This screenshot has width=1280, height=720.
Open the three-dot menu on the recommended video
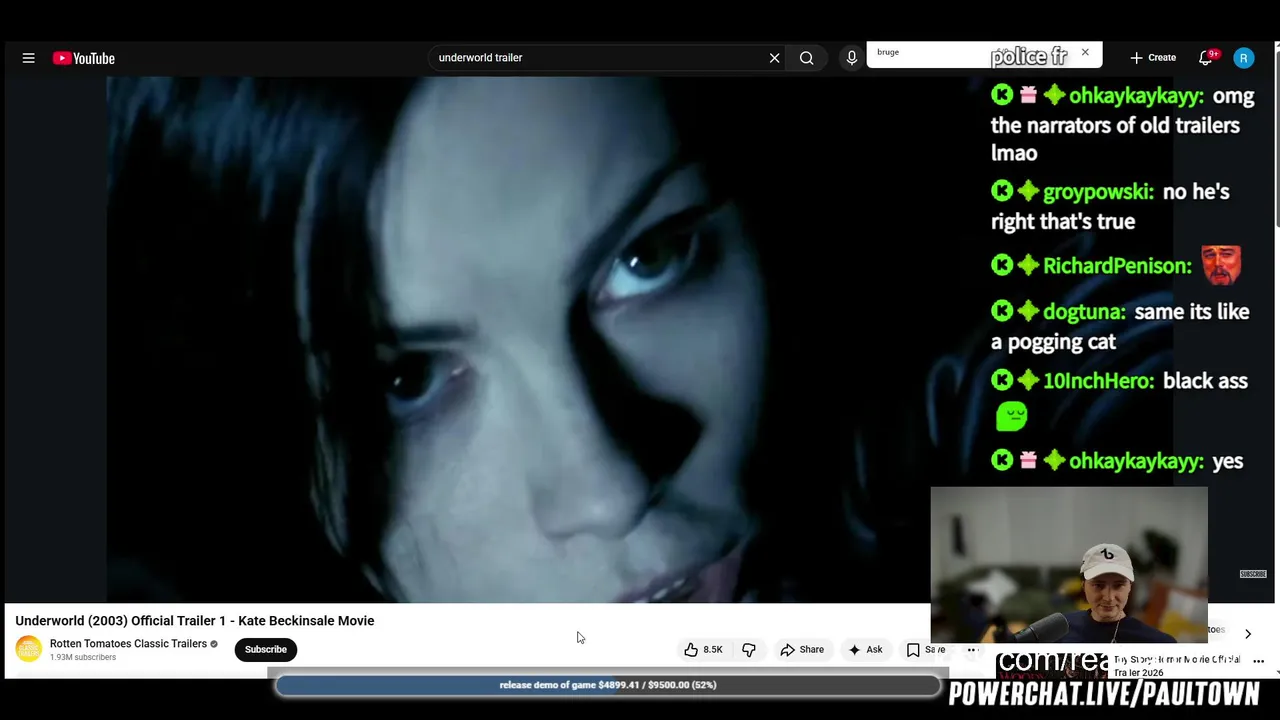click(x=1258, y=662)
